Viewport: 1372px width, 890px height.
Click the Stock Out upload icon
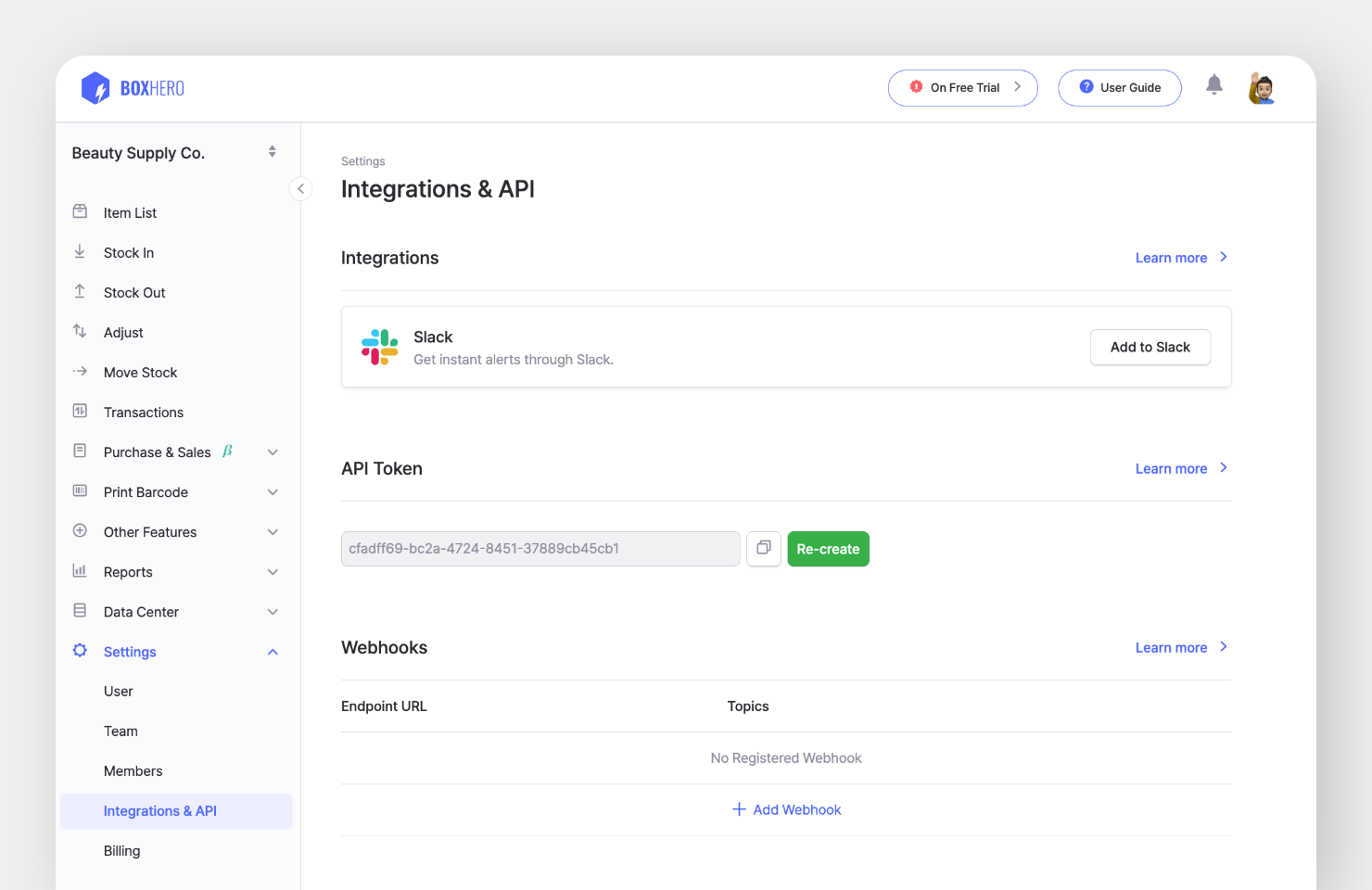coord(80,292)
